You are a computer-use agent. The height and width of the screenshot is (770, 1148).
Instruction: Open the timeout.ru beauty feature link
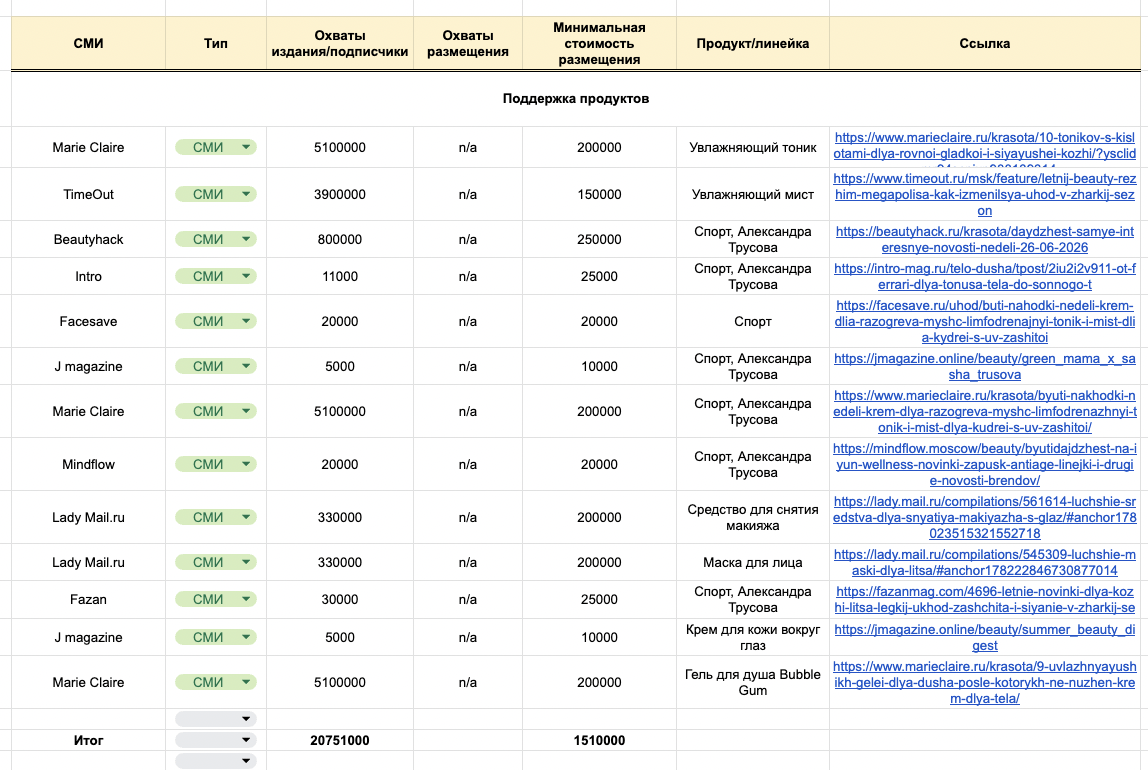tap(985, 195)
